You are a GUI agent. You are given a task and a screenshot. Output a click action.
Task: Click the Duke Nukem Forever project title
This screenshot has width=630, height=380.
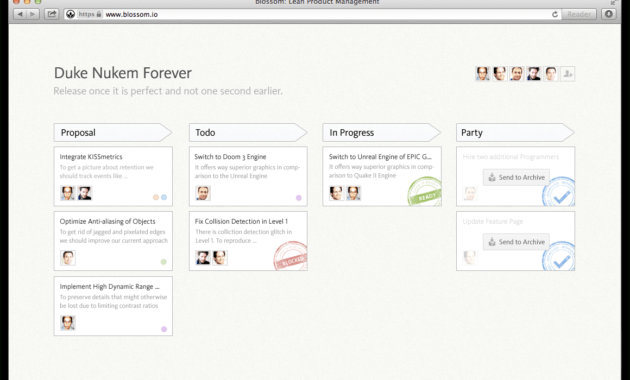click(x=123, y=73)
